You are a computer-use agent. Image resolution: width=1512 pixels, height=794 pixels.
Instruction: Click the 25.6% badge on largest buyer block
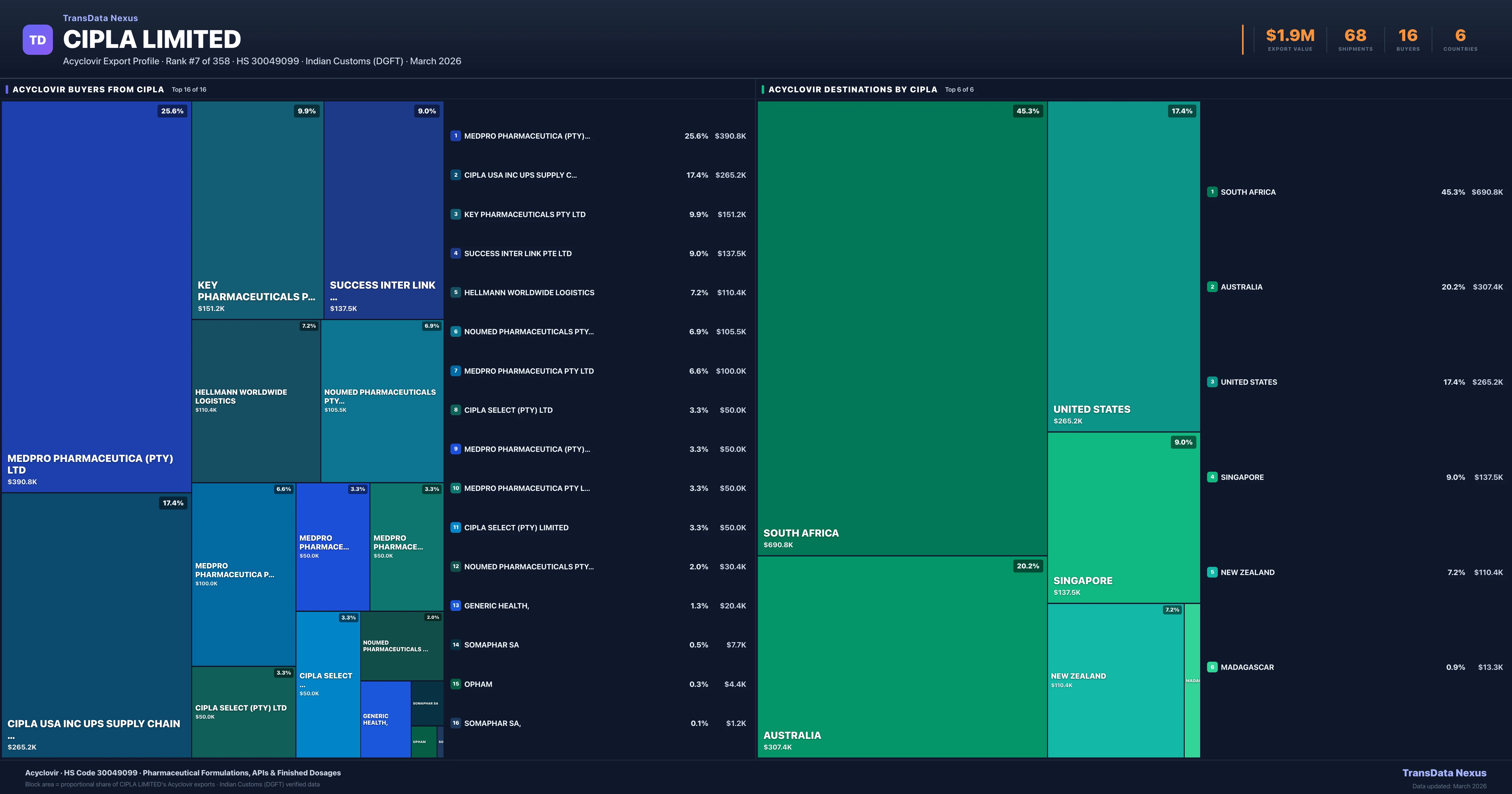click(172, 110)
